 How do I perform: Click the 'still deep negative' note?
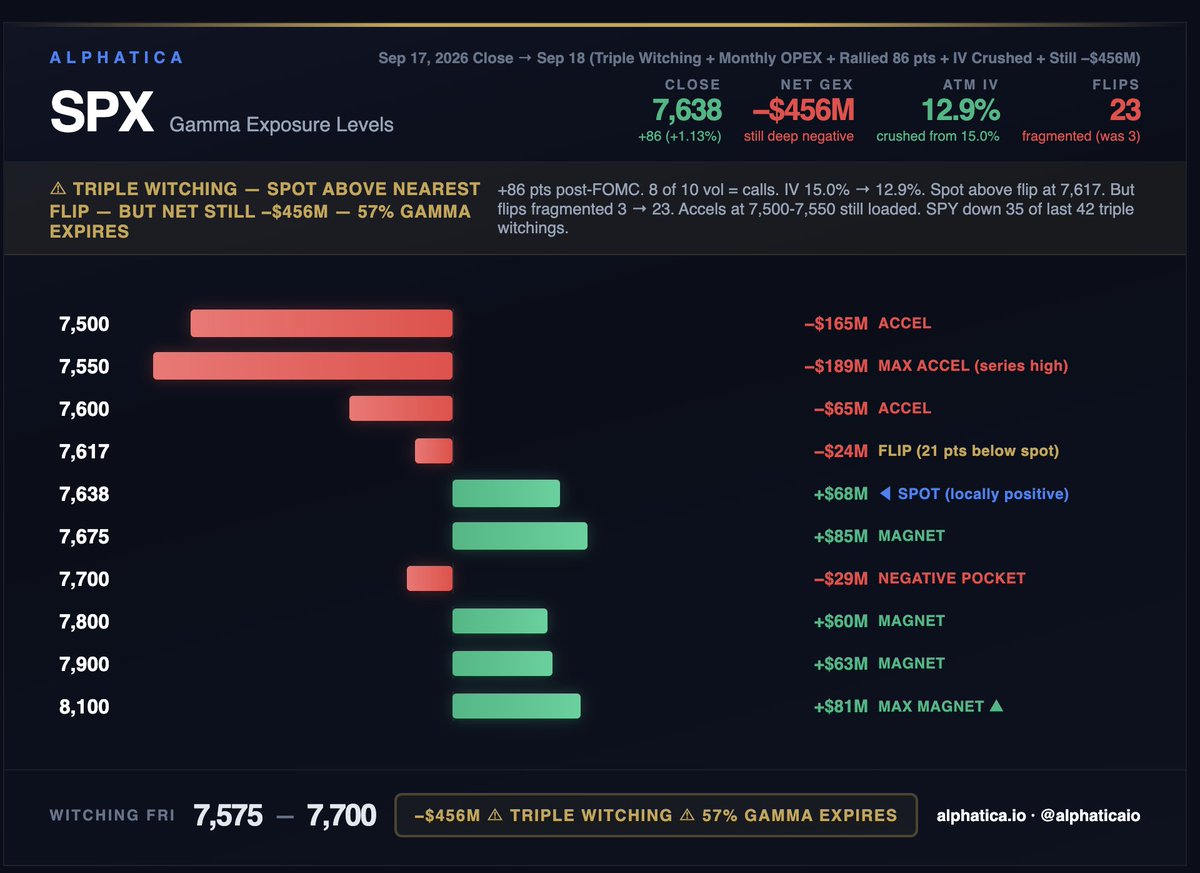tap(798, 136)
